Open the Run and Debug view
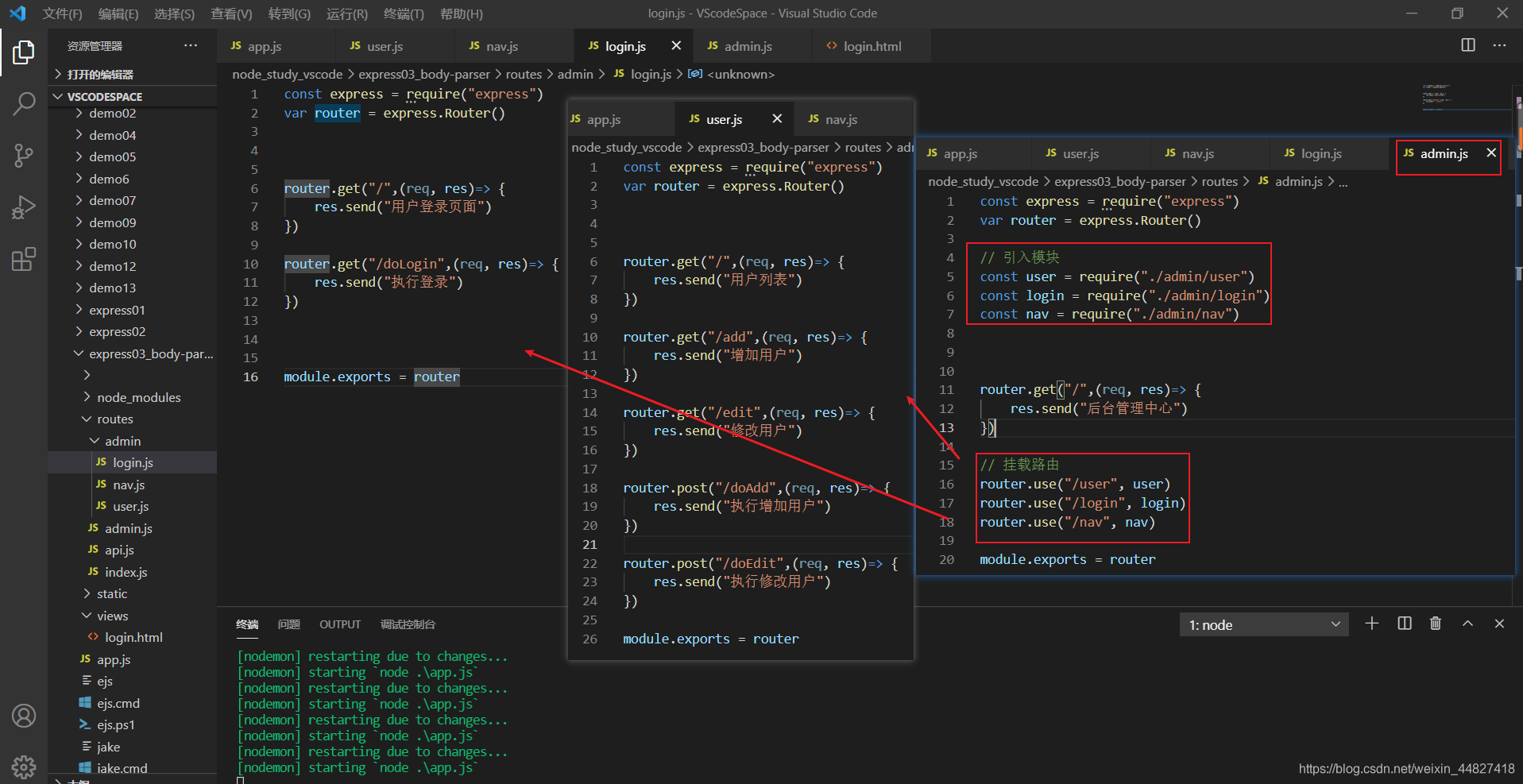Viewport: 1523px width, 784px height. click(x=24, y=207)
